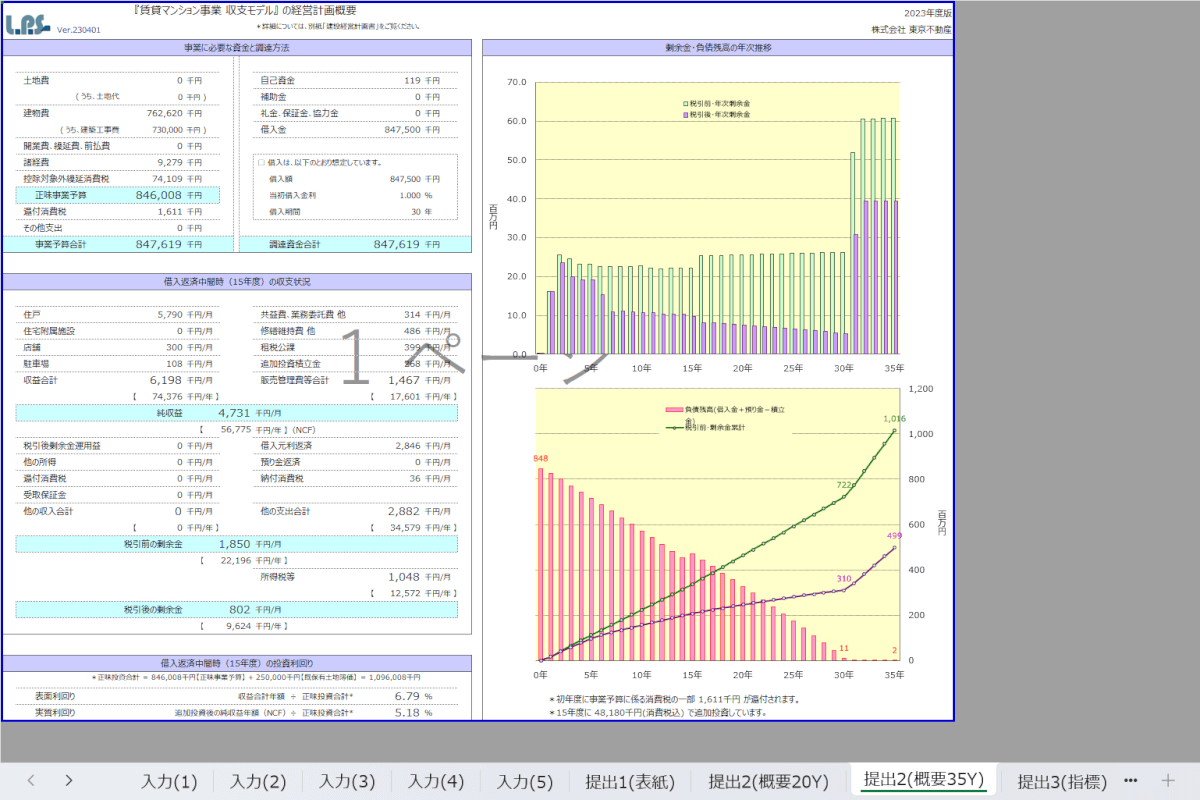Click green 税引前・年次剰余金 legend swatch
This screenshot has width=1200, height=800.
pyautogui.click(x=685, y=103)
